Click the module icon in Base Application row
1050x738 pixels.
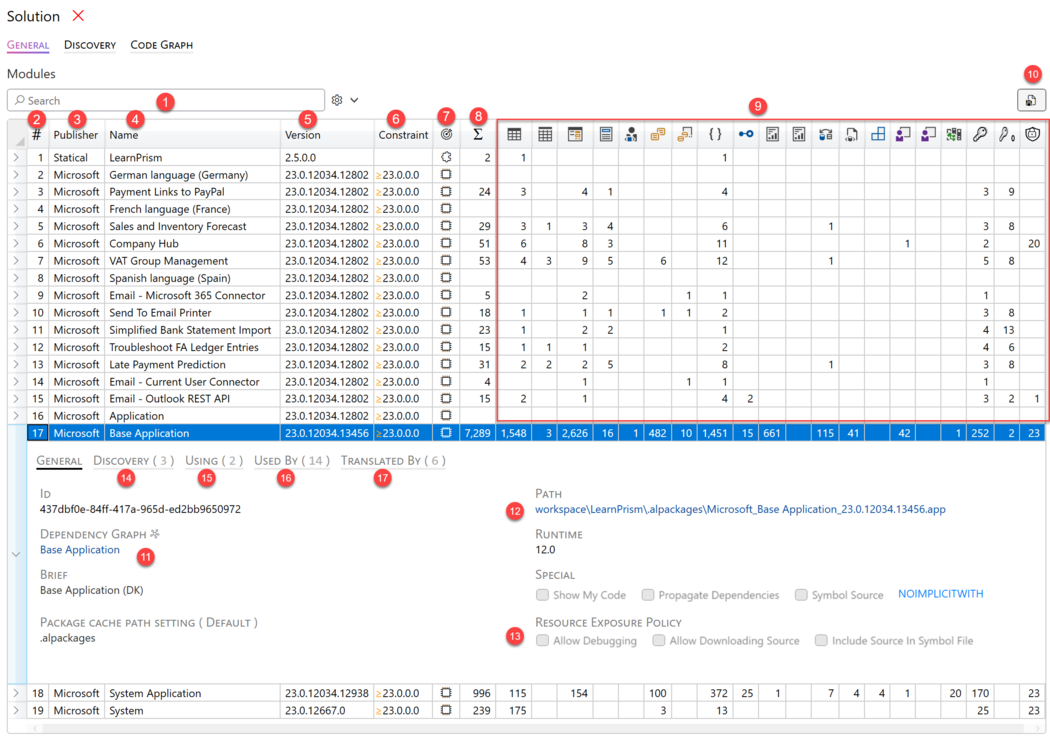[x=446, y=433]
